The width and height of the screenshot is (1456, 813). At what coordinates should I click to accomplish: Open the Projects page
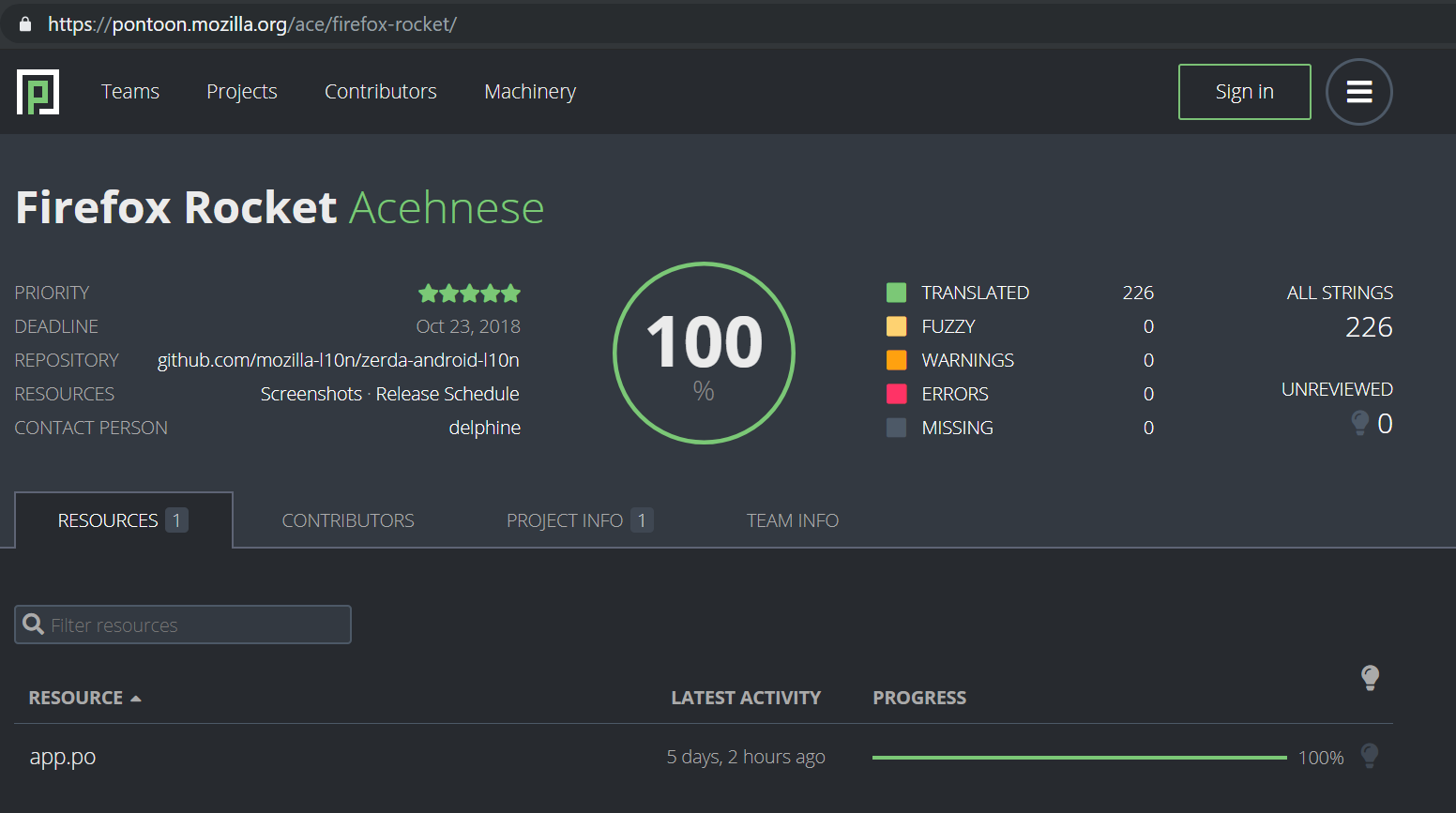(242, 92)
